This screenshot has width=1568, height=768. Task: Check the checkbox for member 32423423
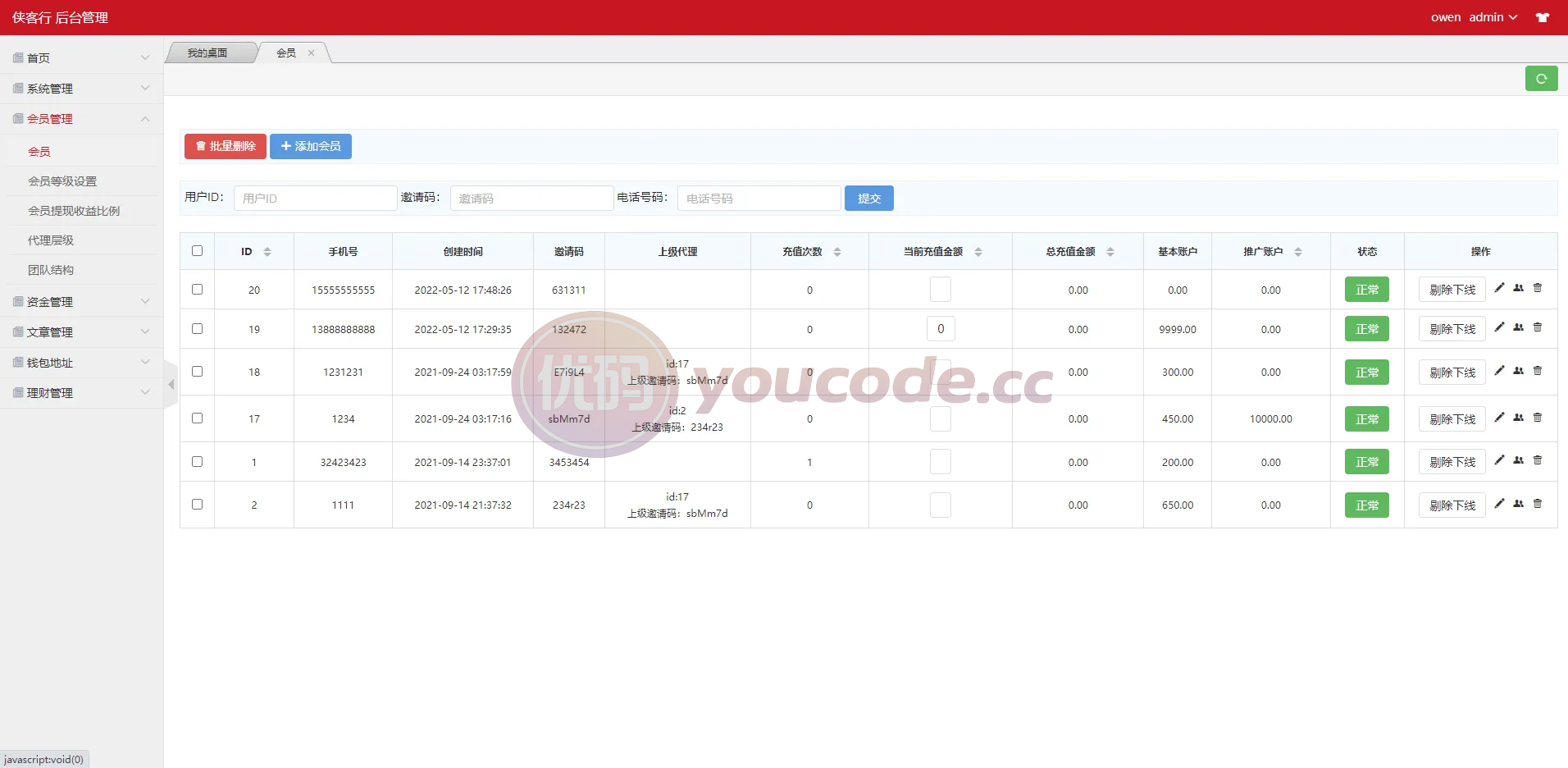click(x=197, y=462)
